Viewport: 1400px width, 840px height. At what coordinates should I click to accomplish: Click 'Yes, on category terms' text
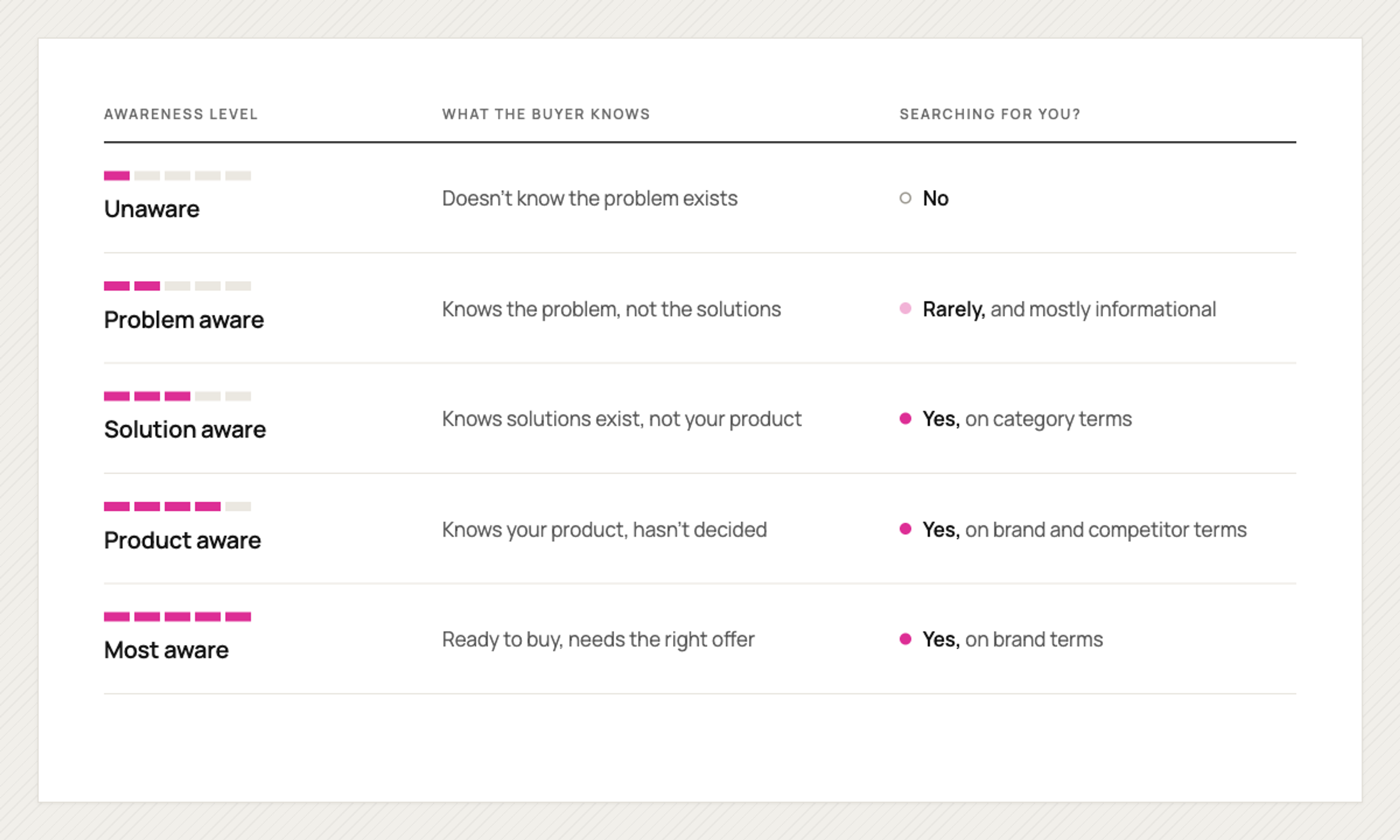point(1027,419)
